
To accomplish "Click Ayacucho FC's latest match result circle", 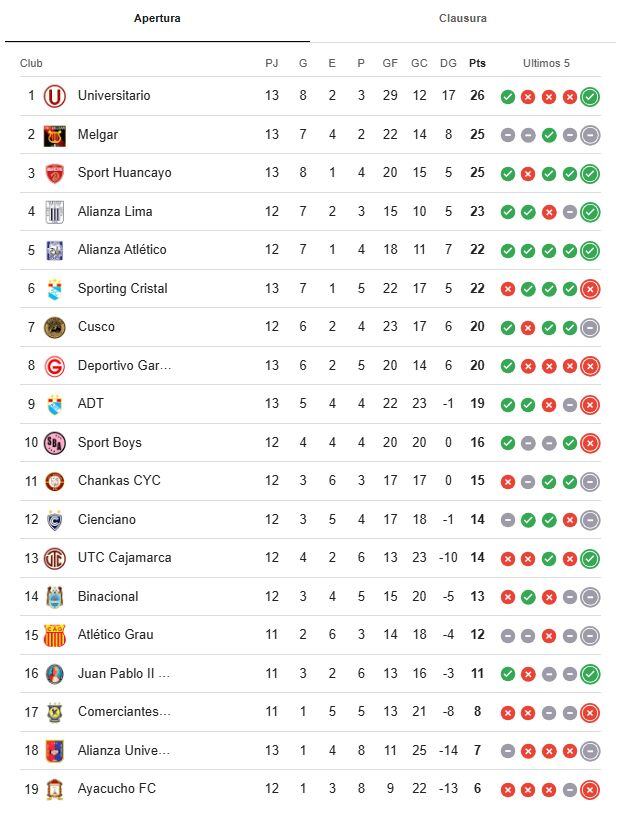I will (x=590, y=790).
